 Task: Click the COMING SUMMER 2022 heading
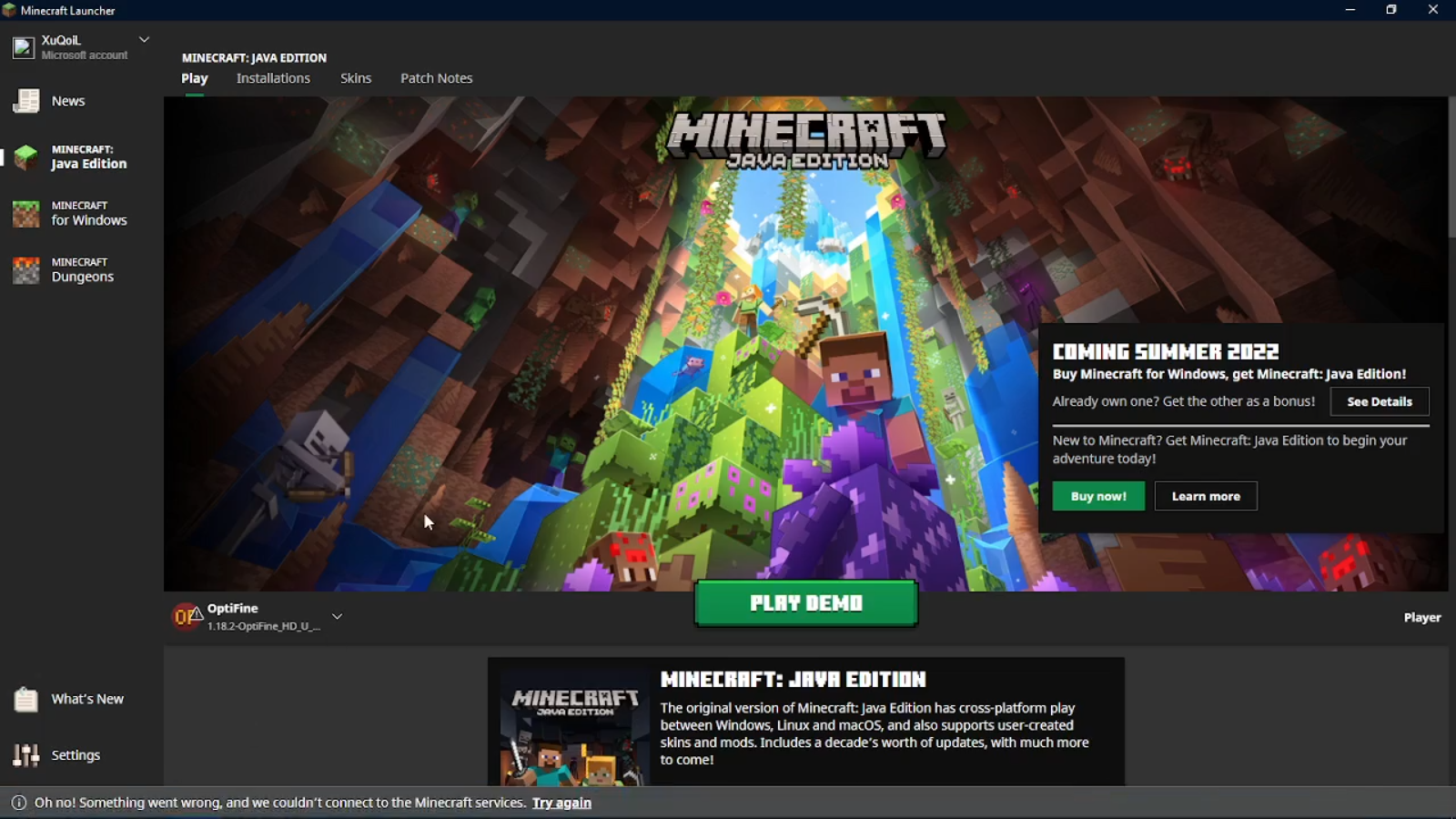coord(1166,351)
